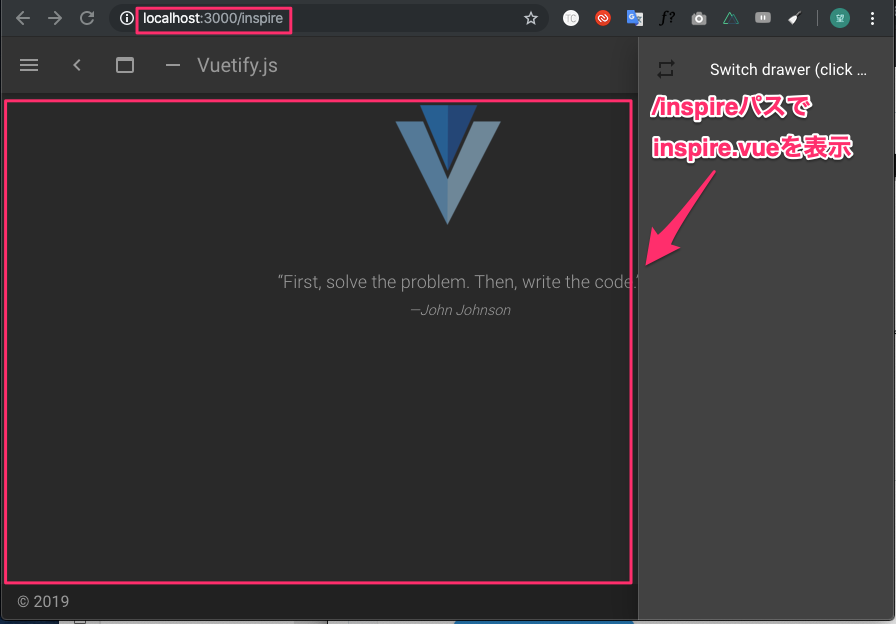Image resolution: width=896 pixels, height=624 pixels.
Task: Open the Chrome profile avatar
Action: click(x=840, y=18)
